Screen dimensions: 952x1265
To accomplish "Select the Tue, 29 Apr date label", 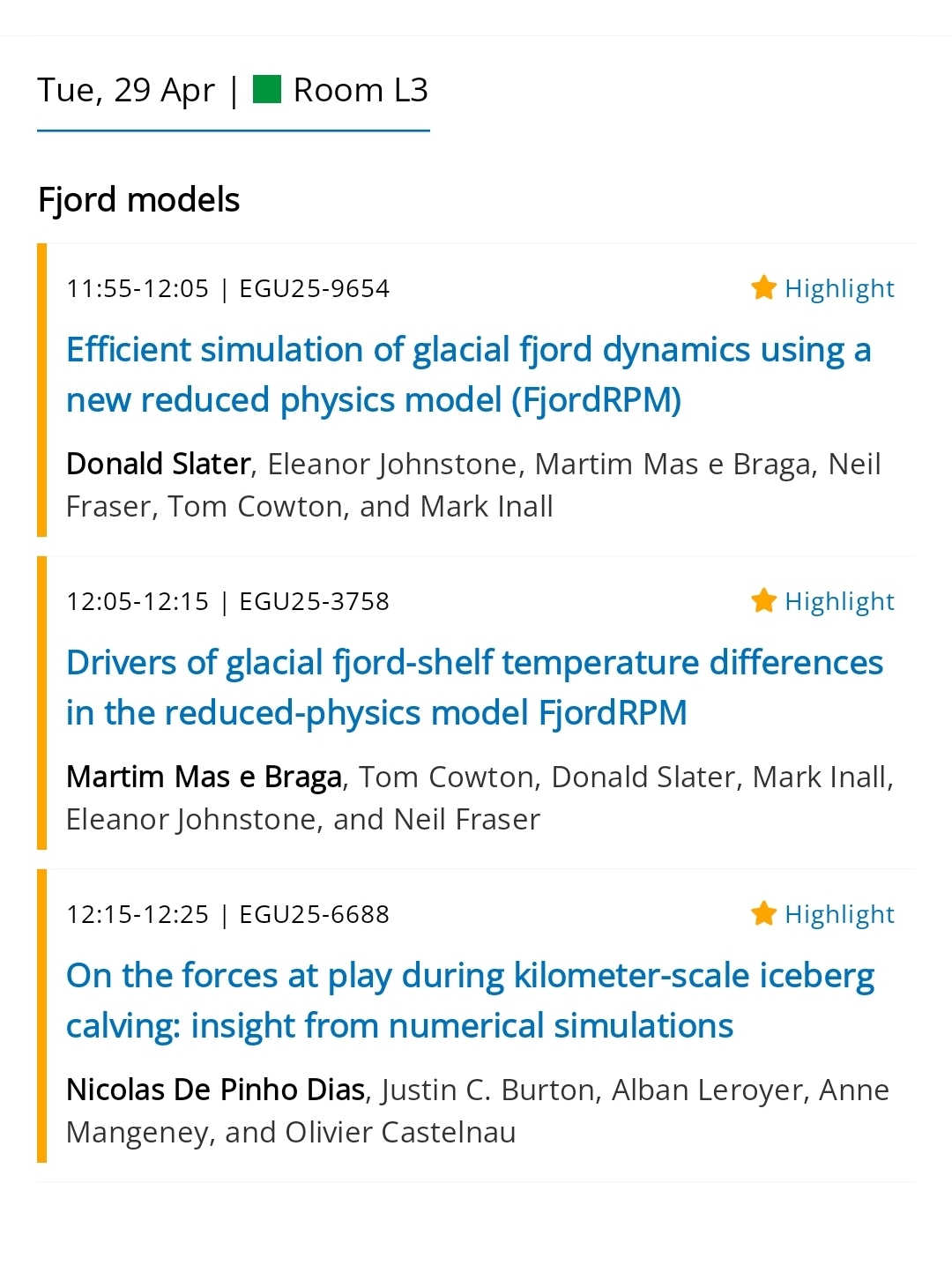I will tap(126, 90).
